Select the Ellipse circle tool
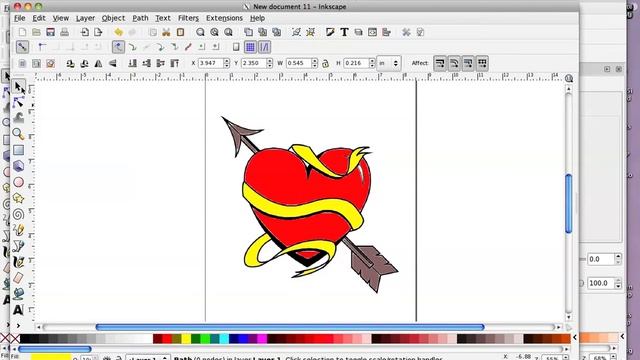The height and width of the screenshot is (360, 640). [18, 182]
